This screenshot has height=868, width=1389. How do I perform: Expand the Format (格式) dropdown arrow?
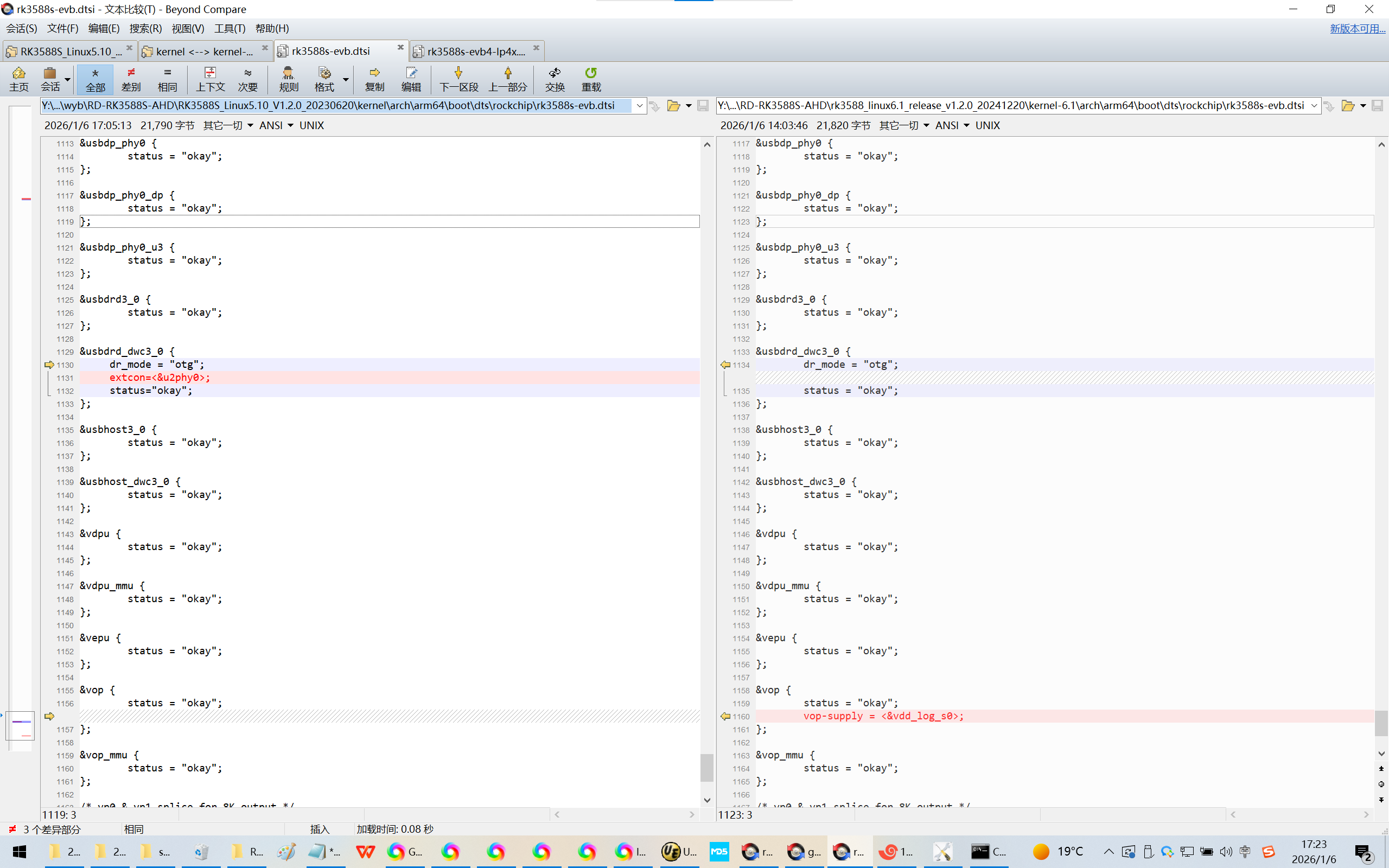click(346, 79)
